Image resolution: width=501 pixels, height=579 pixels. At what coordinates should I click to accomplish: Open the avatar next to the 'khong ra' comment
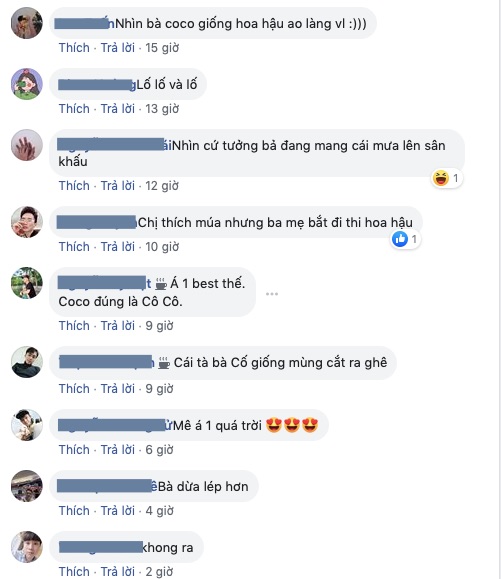pos(27,547)
